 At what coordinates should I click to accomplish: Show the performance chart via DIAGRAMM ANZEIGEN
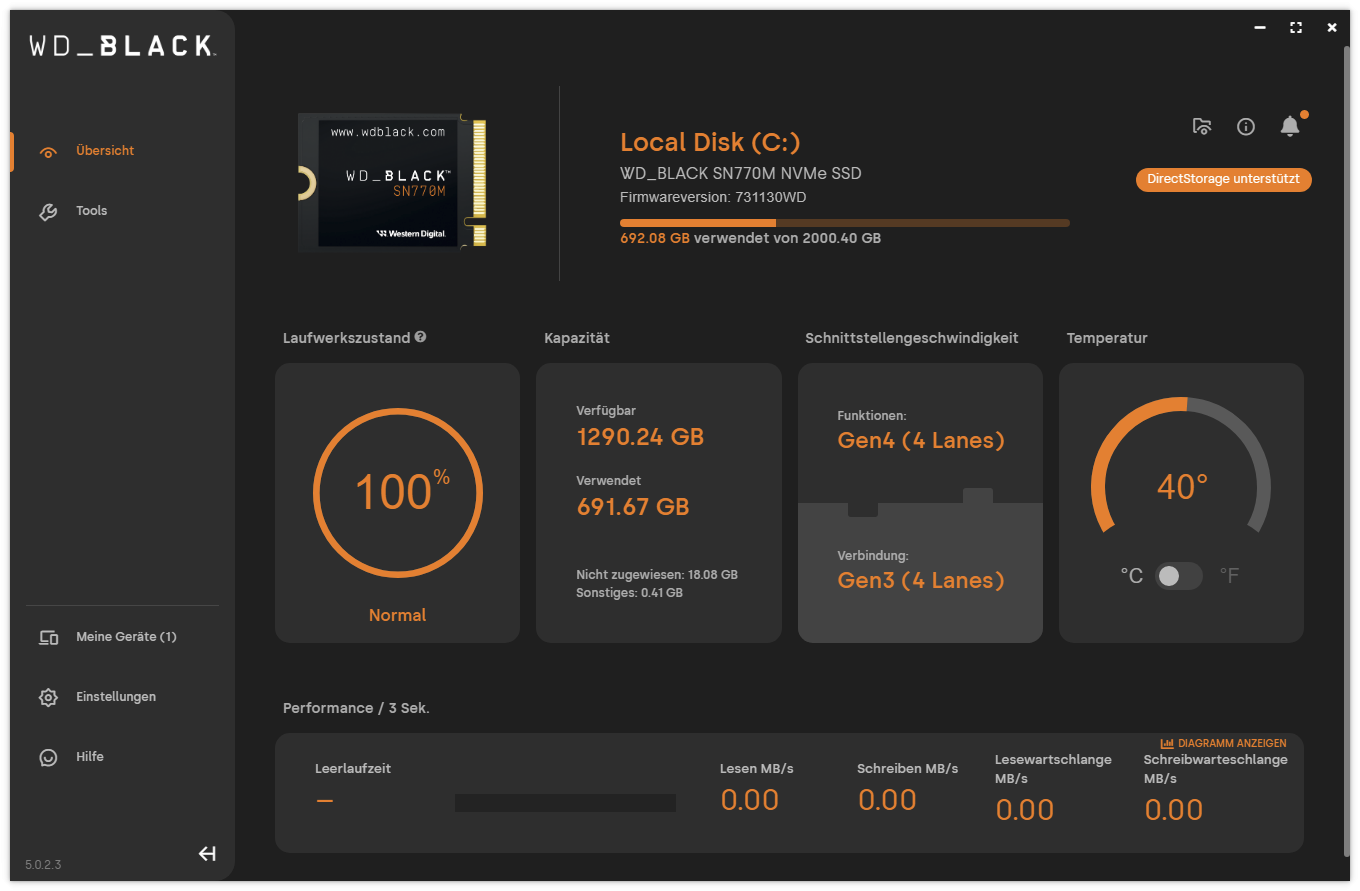click(1223, 743)
